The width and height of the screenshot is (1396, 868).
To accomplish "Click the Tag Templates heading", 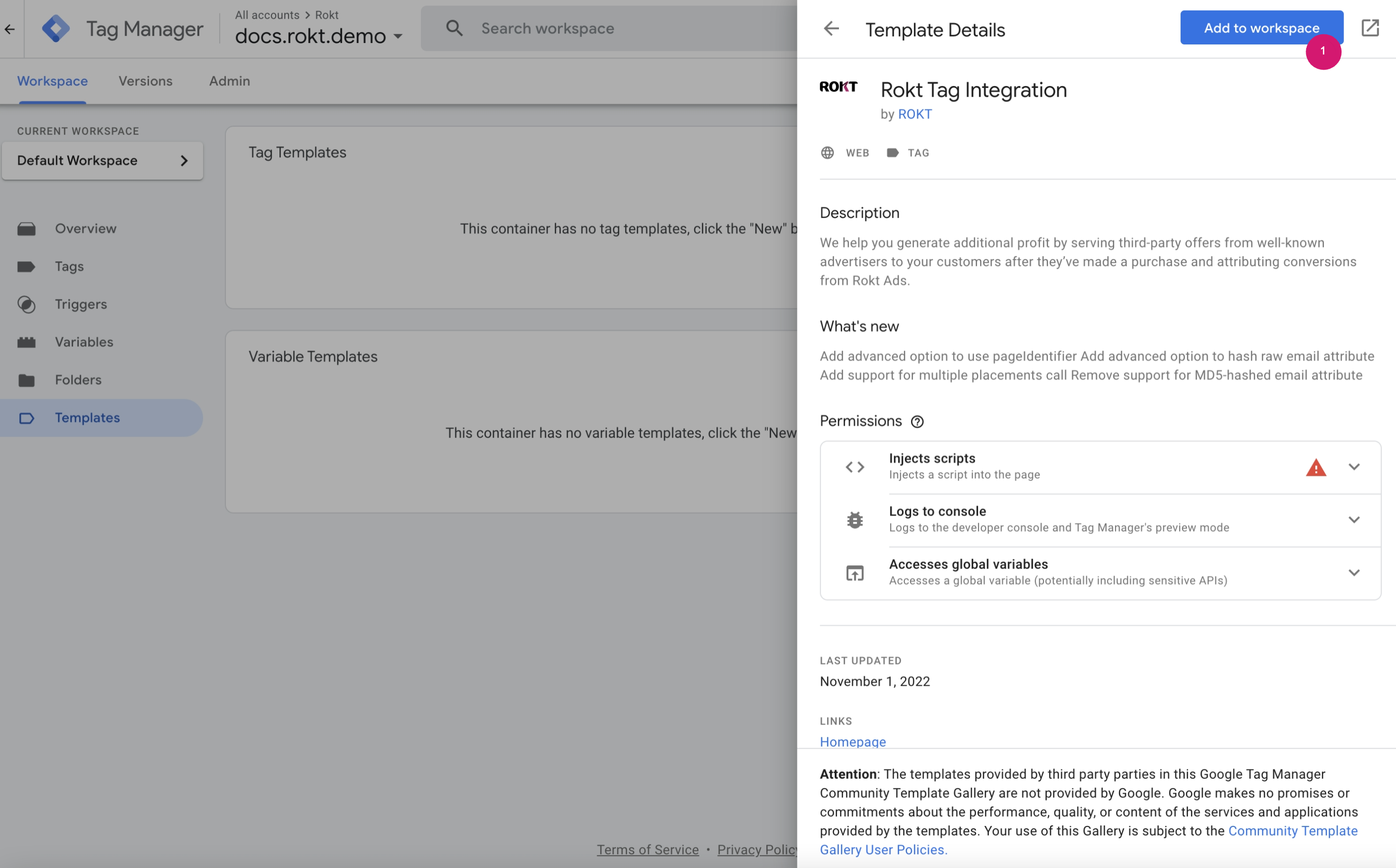I will coord(297,152).
